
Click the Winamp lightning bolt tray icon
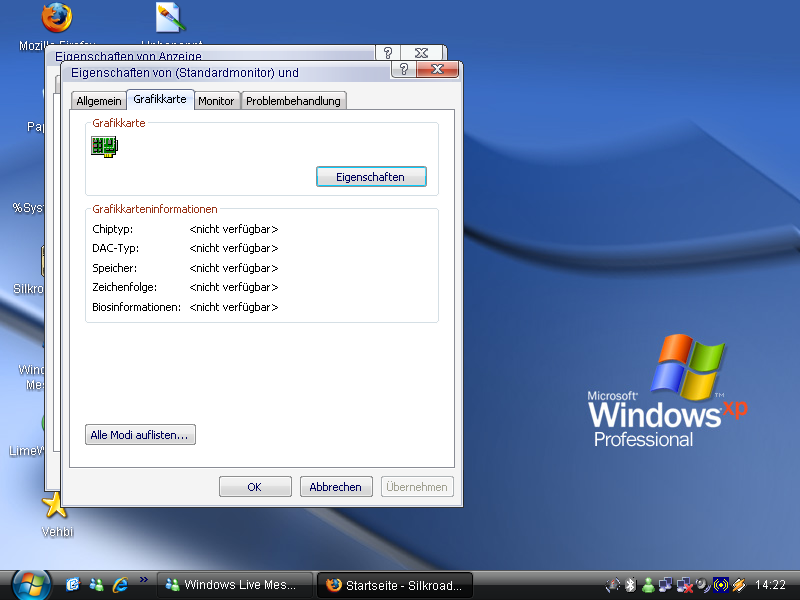click(x=739, y=585)
